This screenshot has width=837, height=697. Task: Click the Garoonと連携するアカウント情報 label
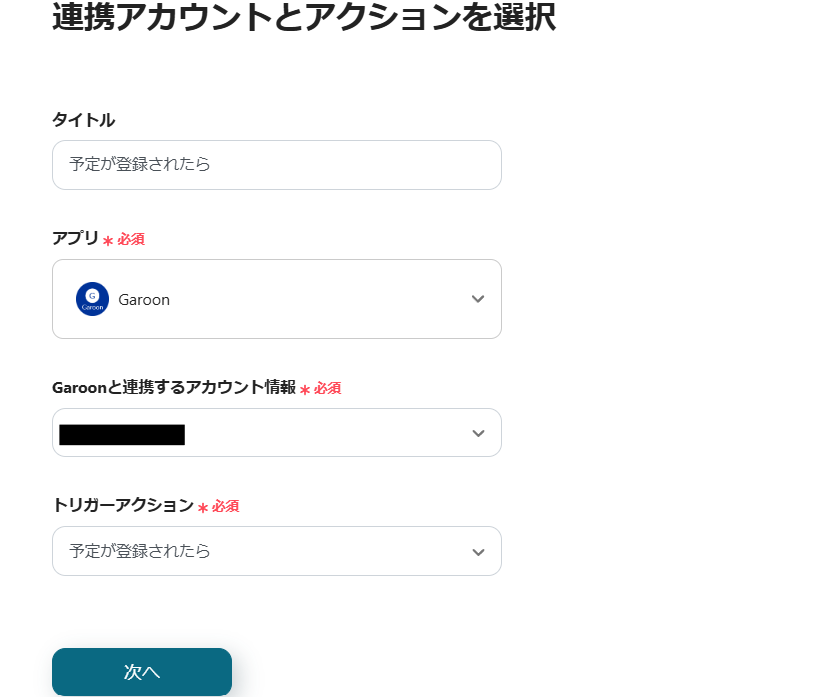point(173,388)
